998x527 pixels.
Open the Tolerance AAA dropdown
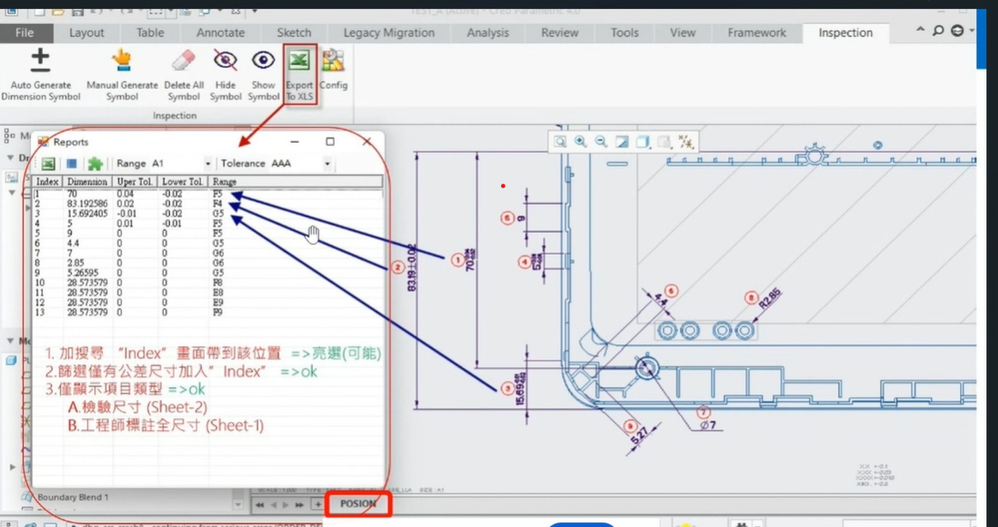(x=327, y=164)
